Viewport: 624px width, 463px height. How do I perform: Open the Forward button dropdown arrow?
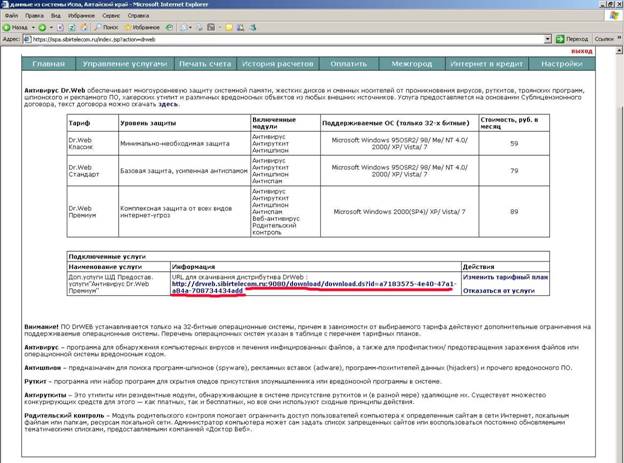coord(51,27)
